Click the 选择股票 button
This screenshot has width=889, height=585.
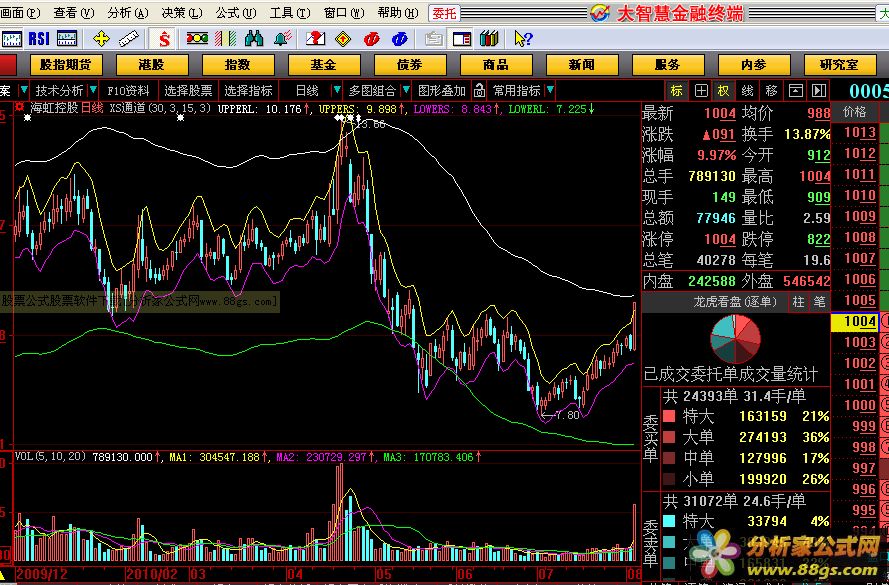(x=188, y=90)
